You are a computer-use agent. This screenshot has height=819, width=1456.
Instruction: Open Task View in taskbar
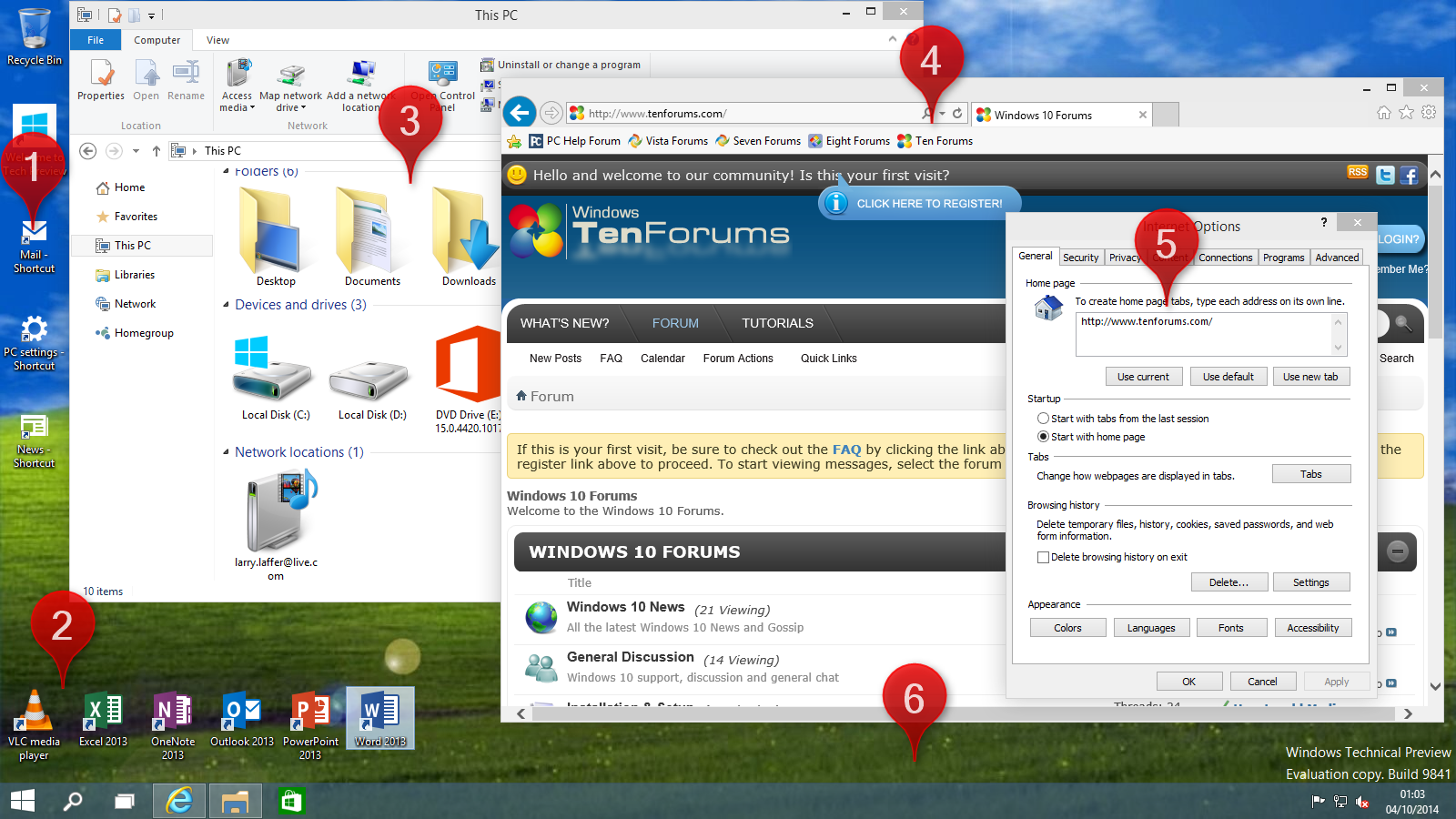[124, 801]
